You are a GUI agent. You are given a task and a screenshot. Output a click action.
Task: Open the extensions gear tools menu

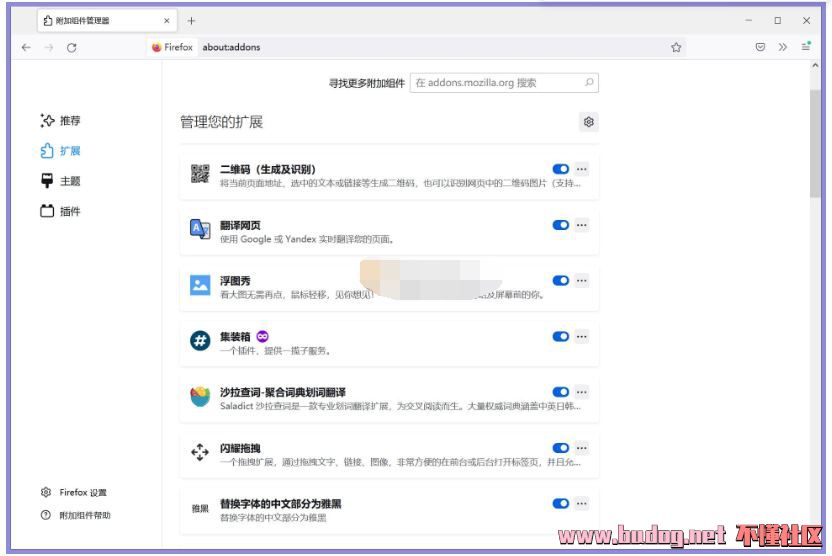pyautogui.click(x=588, y=122)
